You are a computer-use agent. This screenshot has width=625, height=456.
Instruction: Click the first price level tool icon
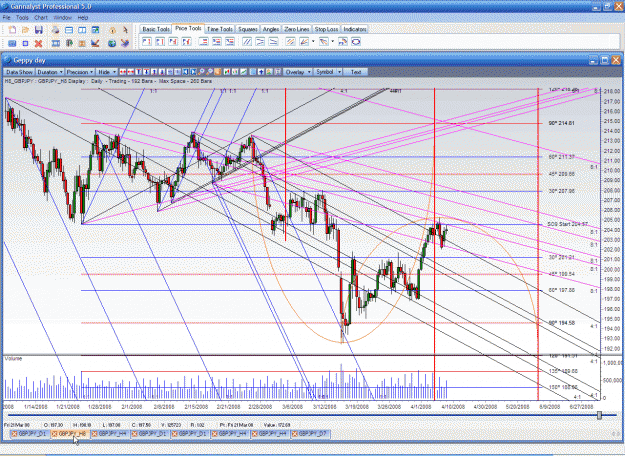147,41
